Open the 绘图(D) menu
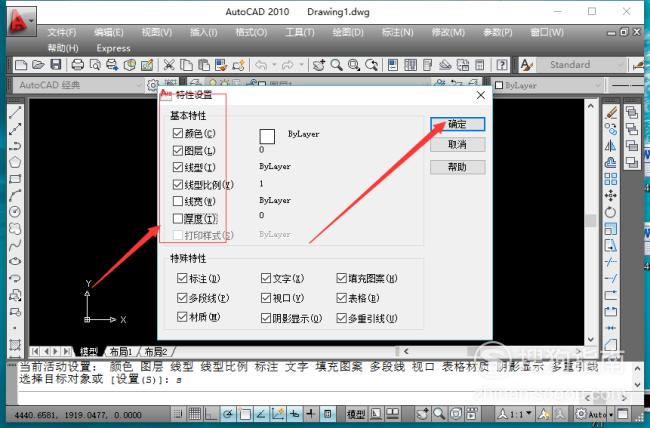Screen dimensions: 650x428 click(x=348, y=32)
